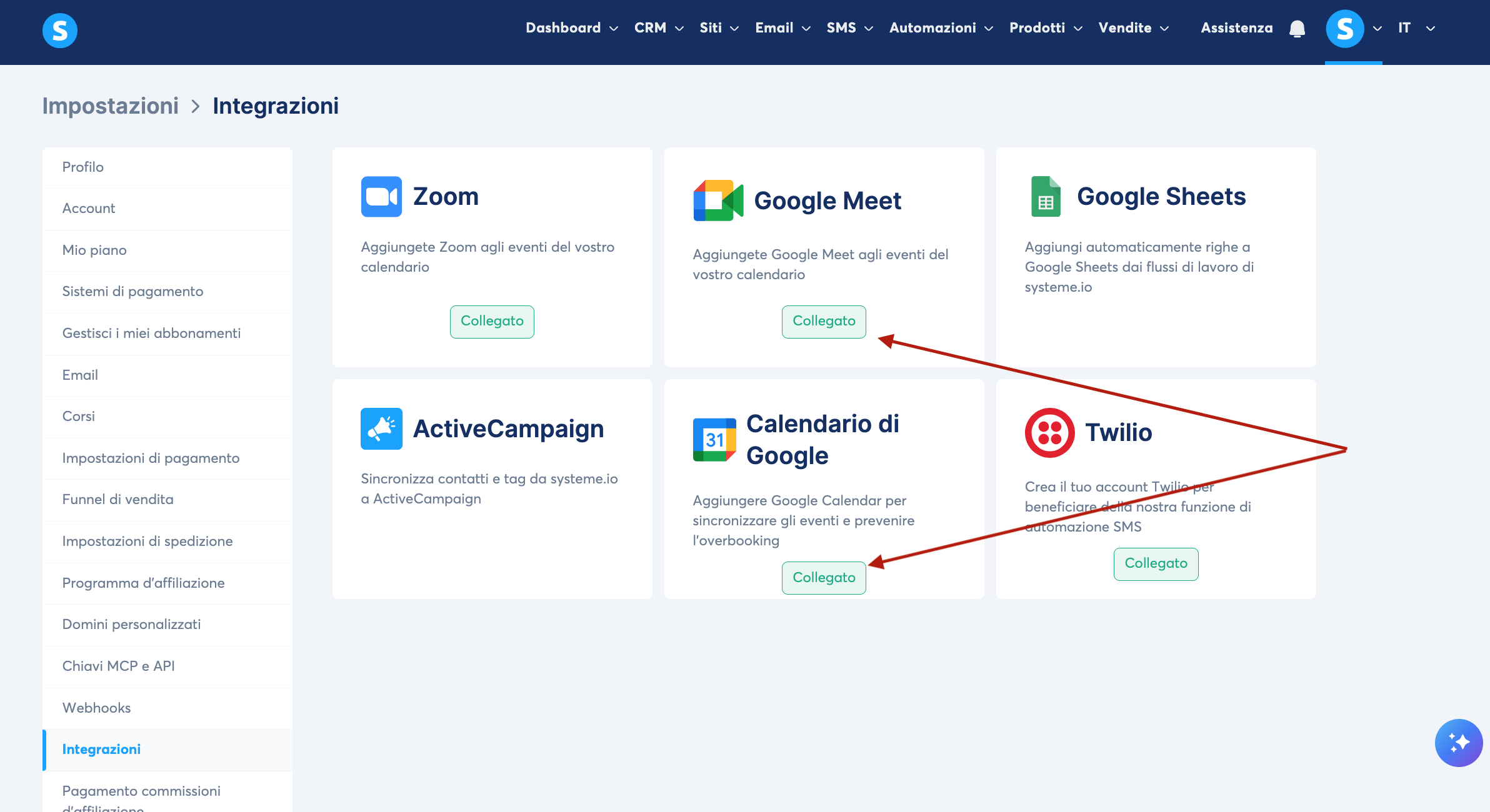Click the Google Meet description 'Aggiungete Google Meet agli eventi'
The height and width of the screenshot is (812, 1490).
[x=821, y=264]
